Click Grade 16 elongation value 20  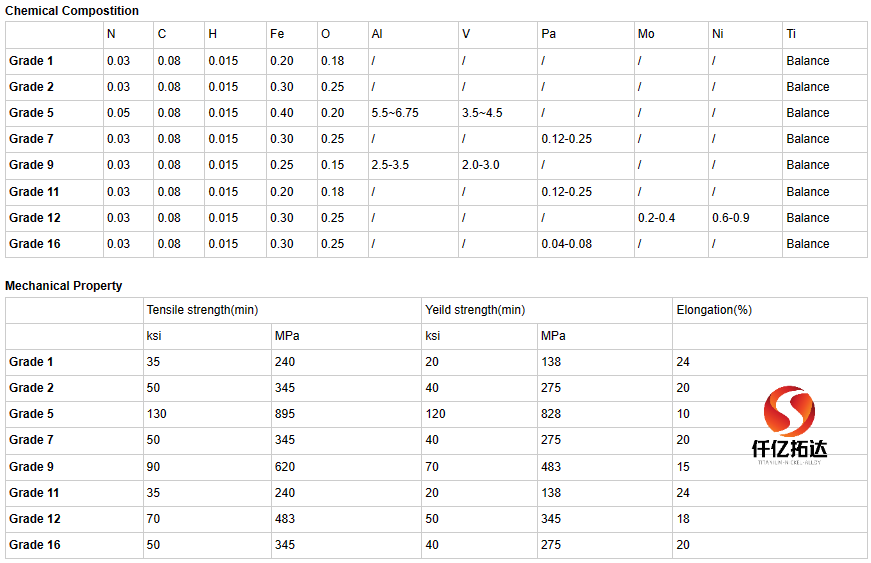(683, 545)
